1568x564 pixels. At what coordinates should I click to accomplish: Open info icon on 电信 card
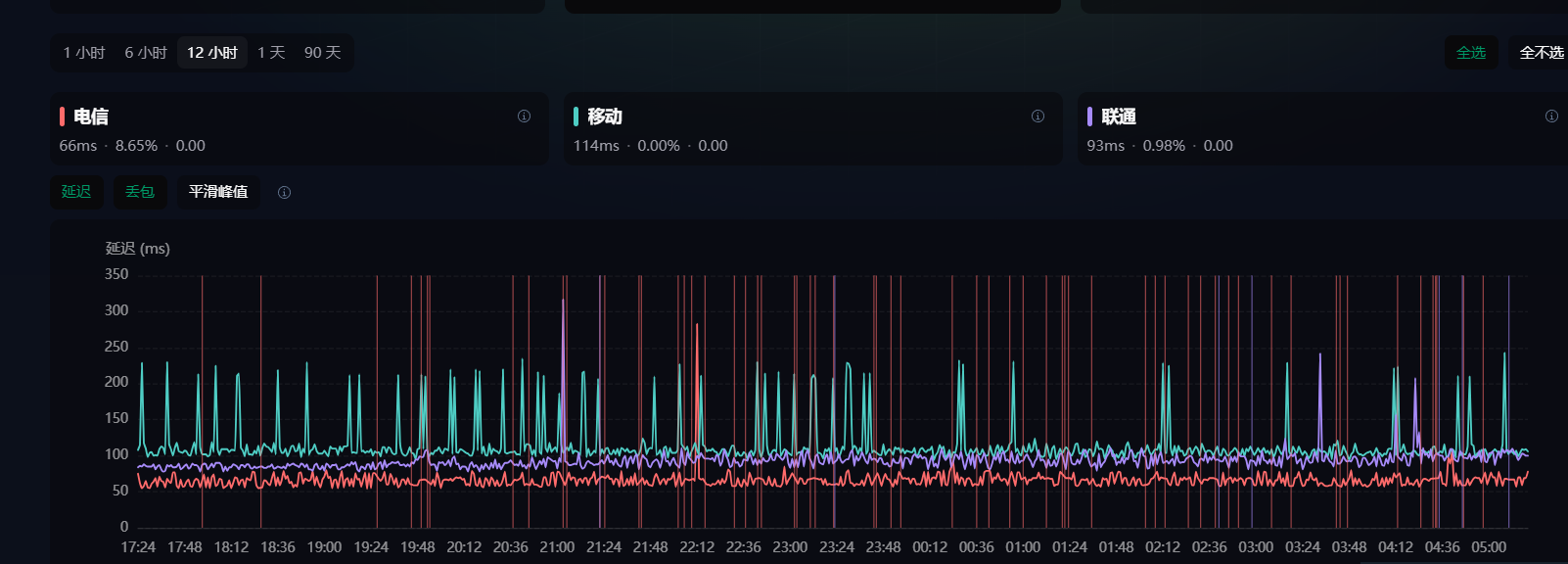(x=525, y=117)
